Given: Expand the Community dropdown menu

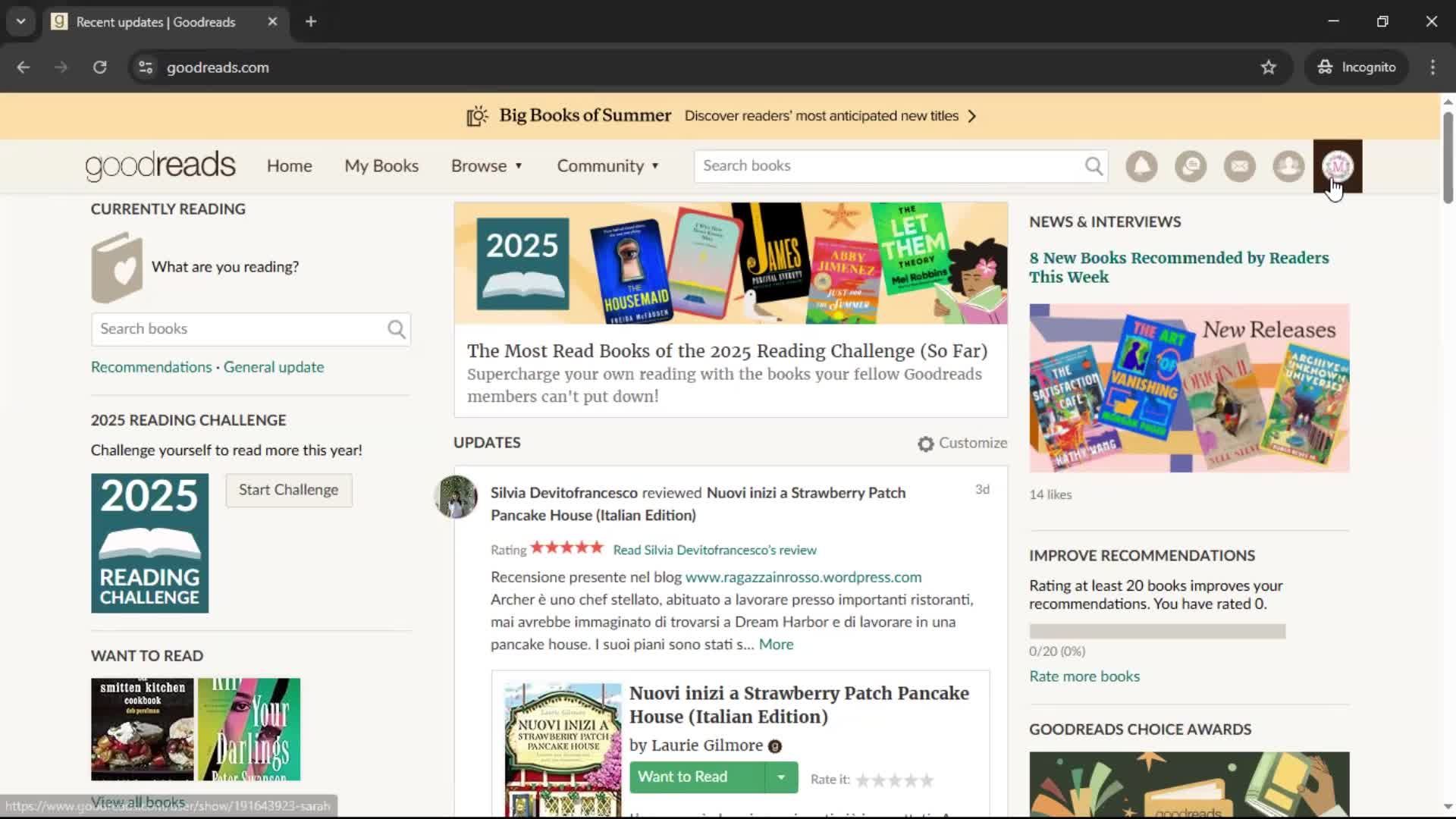Looking at the screenshot, I should pos(608,166).
